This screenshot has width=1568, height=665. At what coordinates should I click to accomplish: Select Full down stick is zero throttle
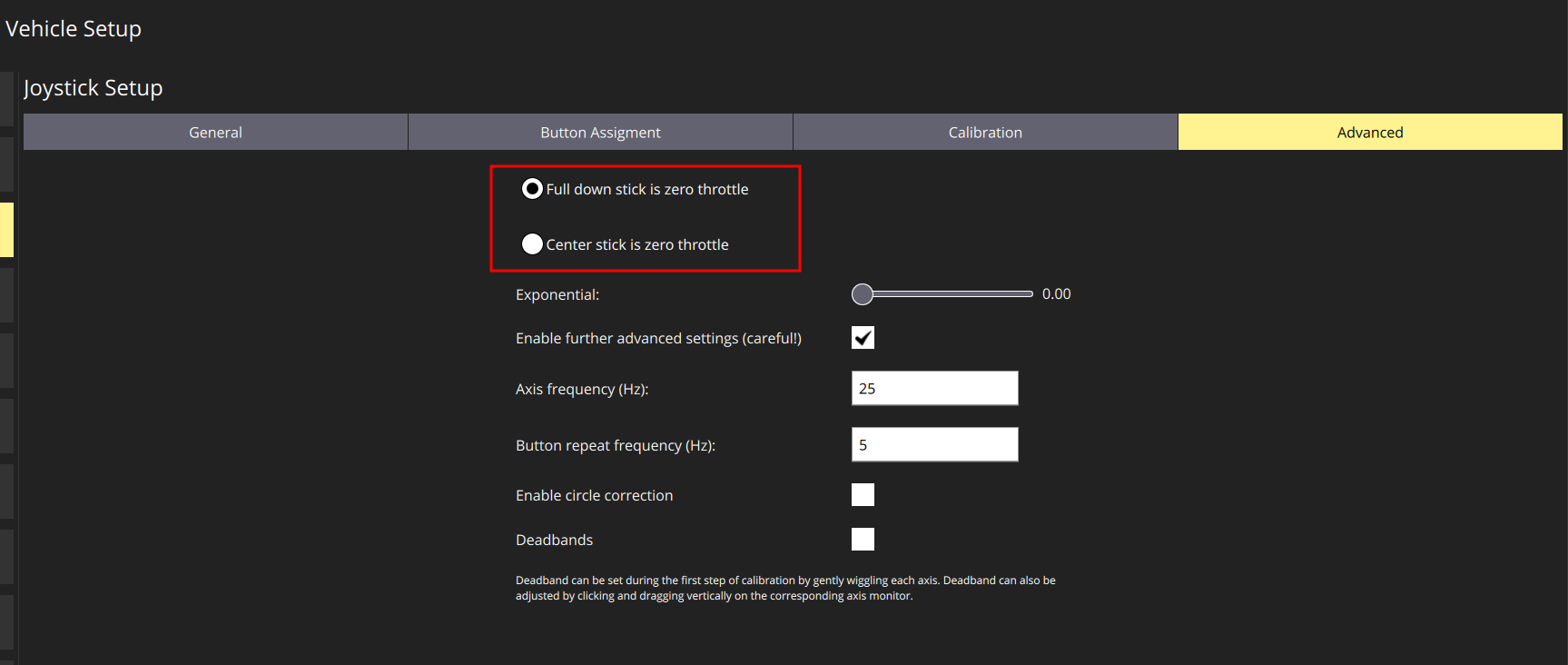click(532, 189)
